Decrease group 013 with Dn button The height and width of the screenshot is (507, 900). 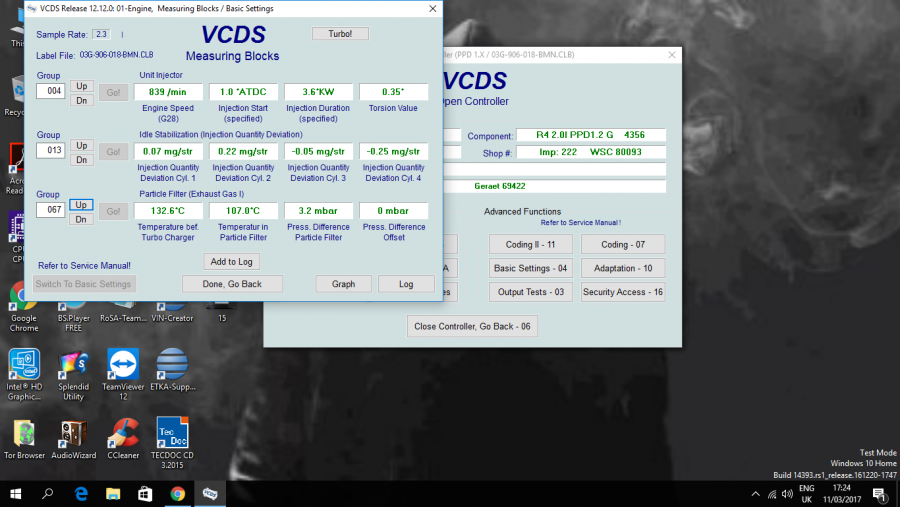coord(83,159)
